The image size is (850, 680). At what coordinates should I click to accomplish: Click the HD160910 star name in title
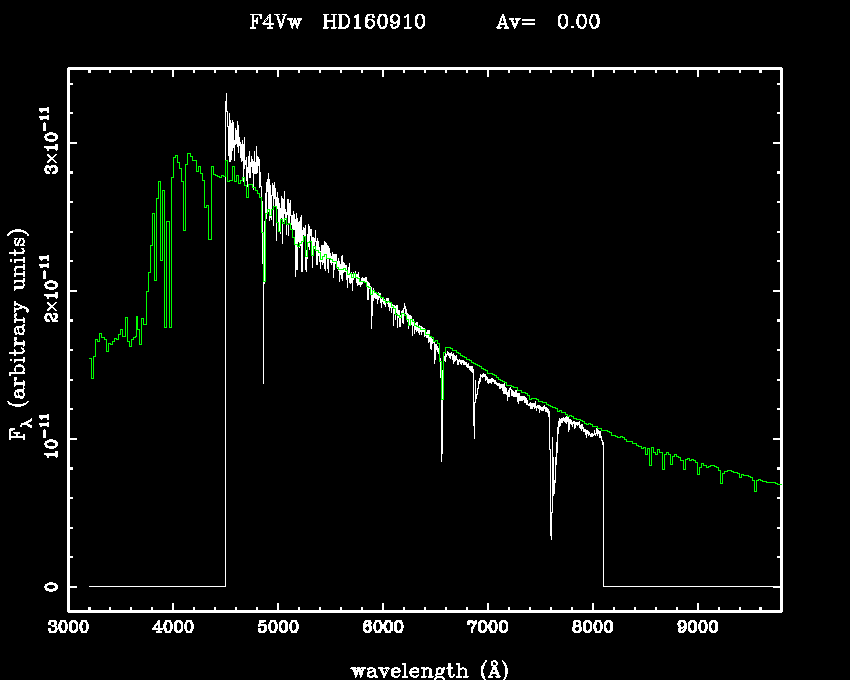tap(374, 22)
